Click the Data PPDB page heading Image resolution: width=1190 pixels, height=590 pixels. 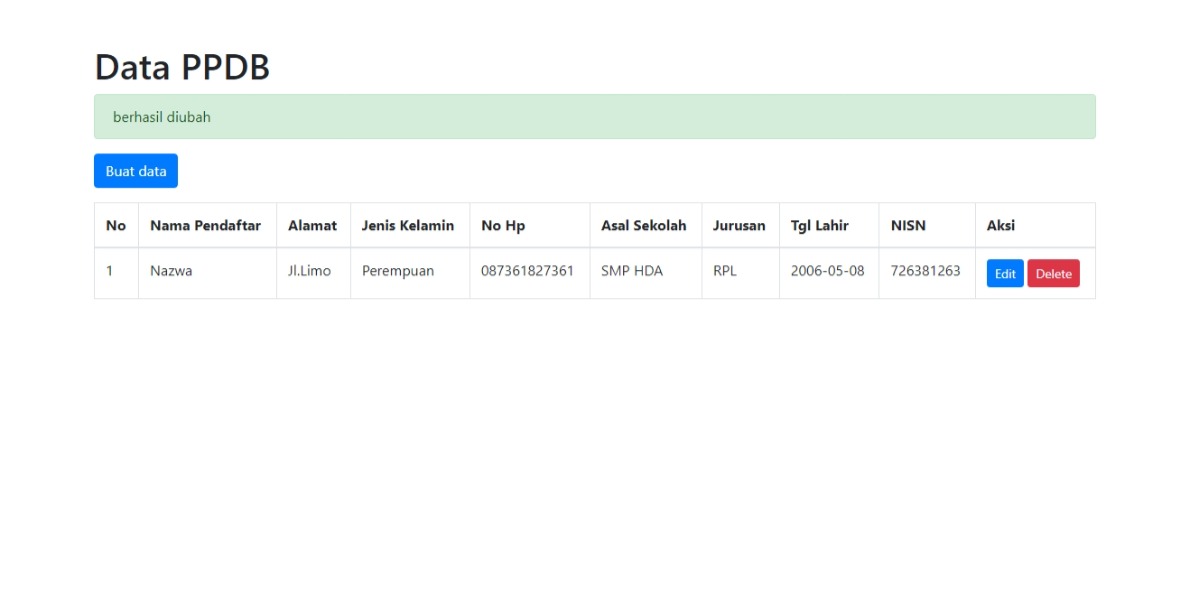tap(182, 67)
